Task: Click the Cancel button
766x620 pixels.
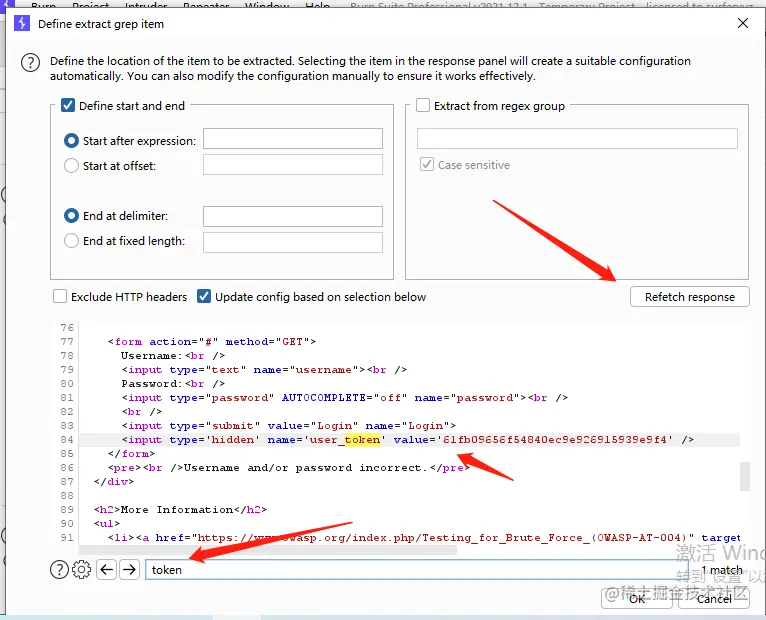Action: coord(714,599)
